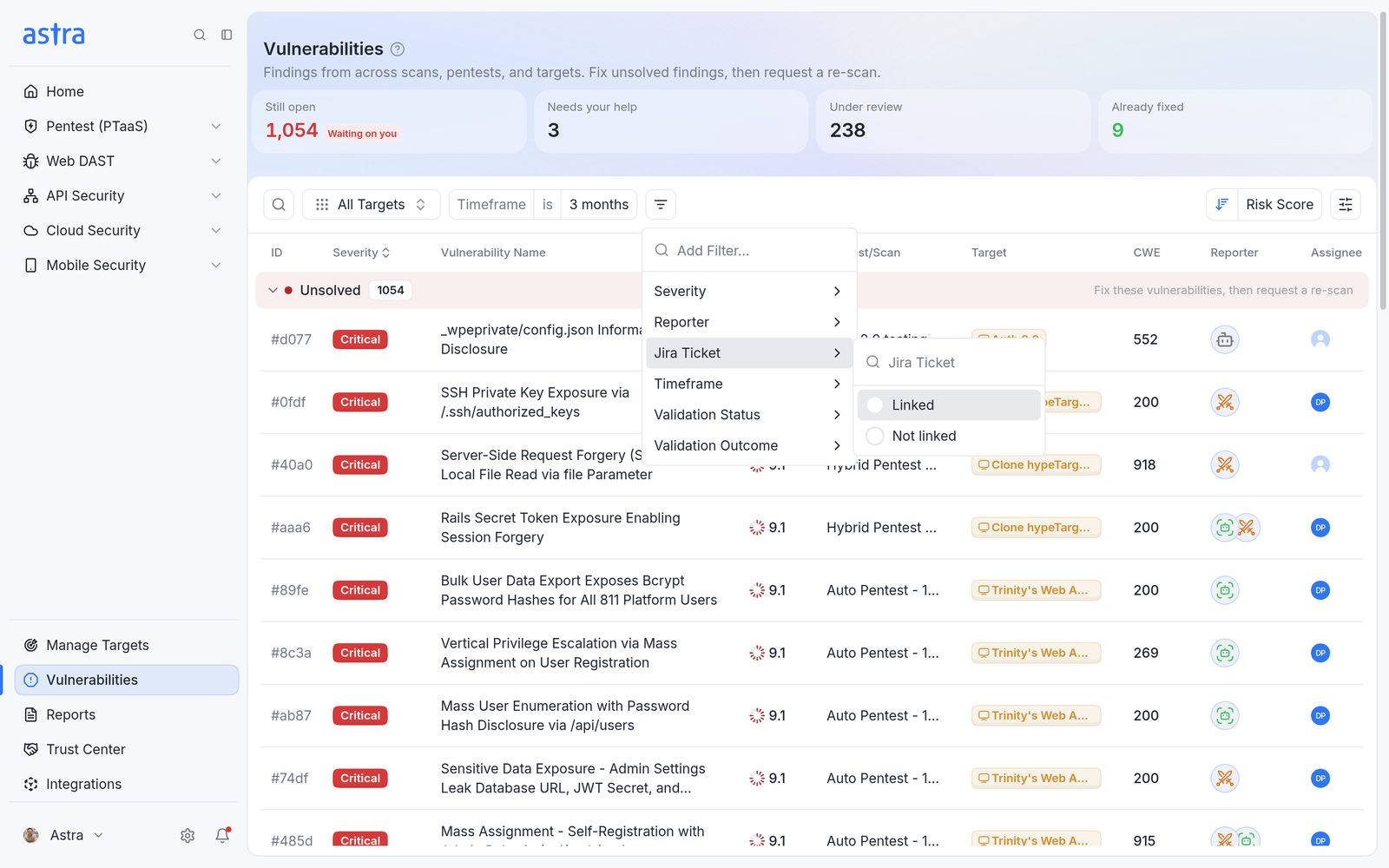Click the sidebar search icon
The height and width of the screenshot is (868, 1389).
coord(200,35)
